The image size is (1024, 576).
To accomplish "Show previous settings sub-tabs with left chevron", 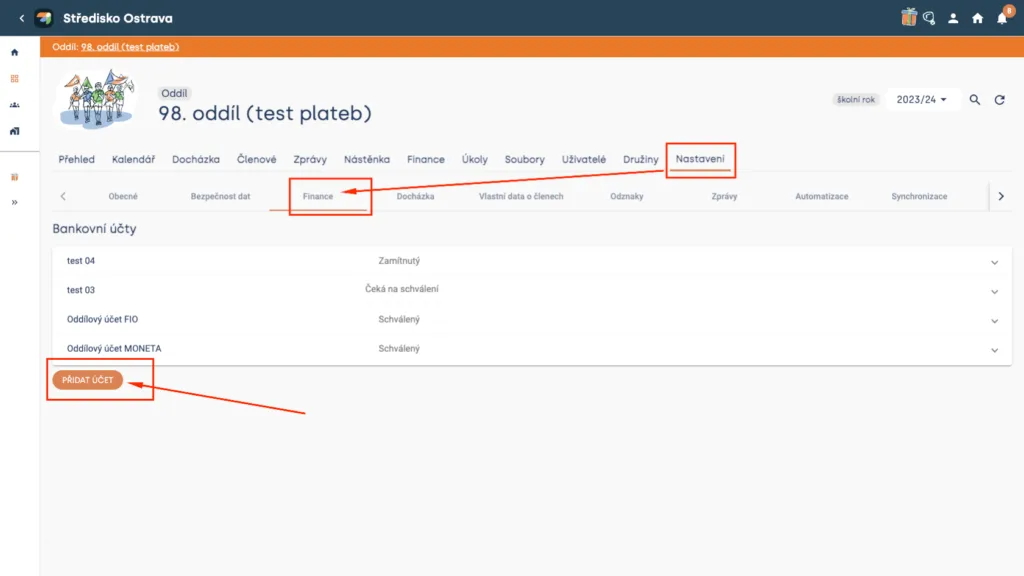I will pos(63,196).
